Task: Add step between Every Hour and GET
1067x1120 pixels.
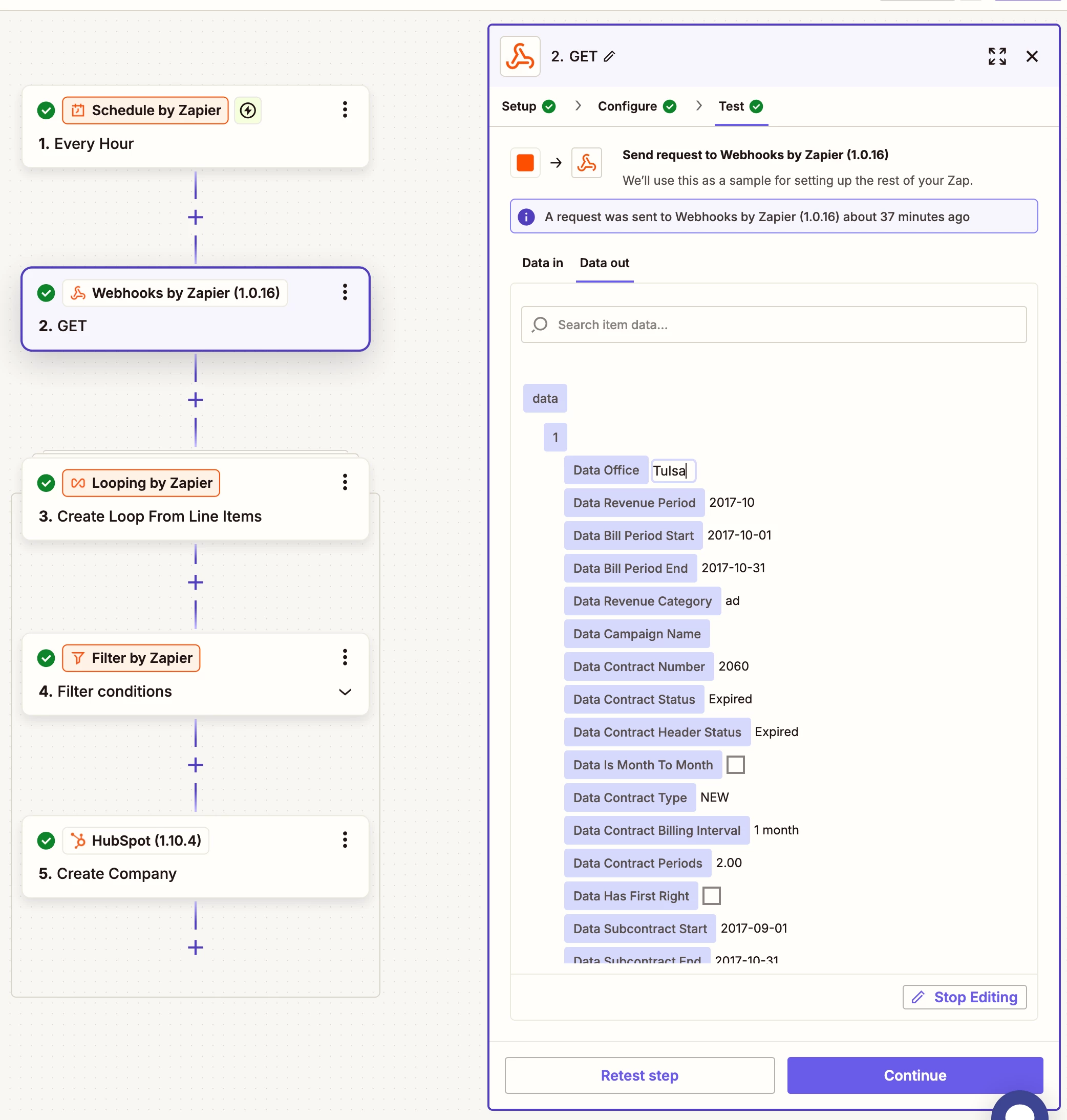Action: [x=195, y=217]
